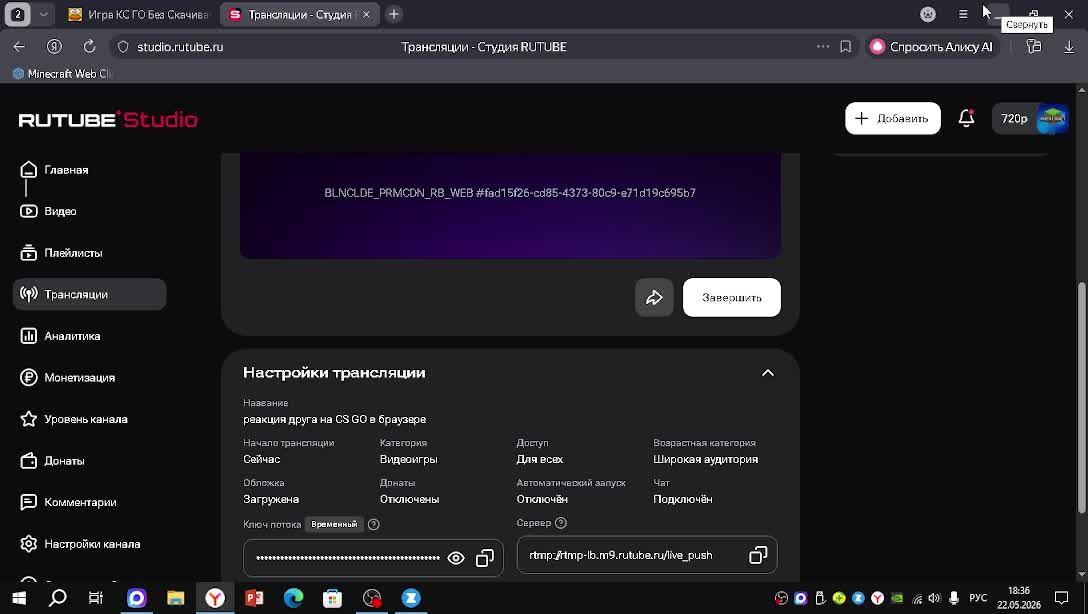Click the studio.rutube.ru address bar
Image resolution: width=1088 pixels, height=614 pixels.
click(180, 46)
